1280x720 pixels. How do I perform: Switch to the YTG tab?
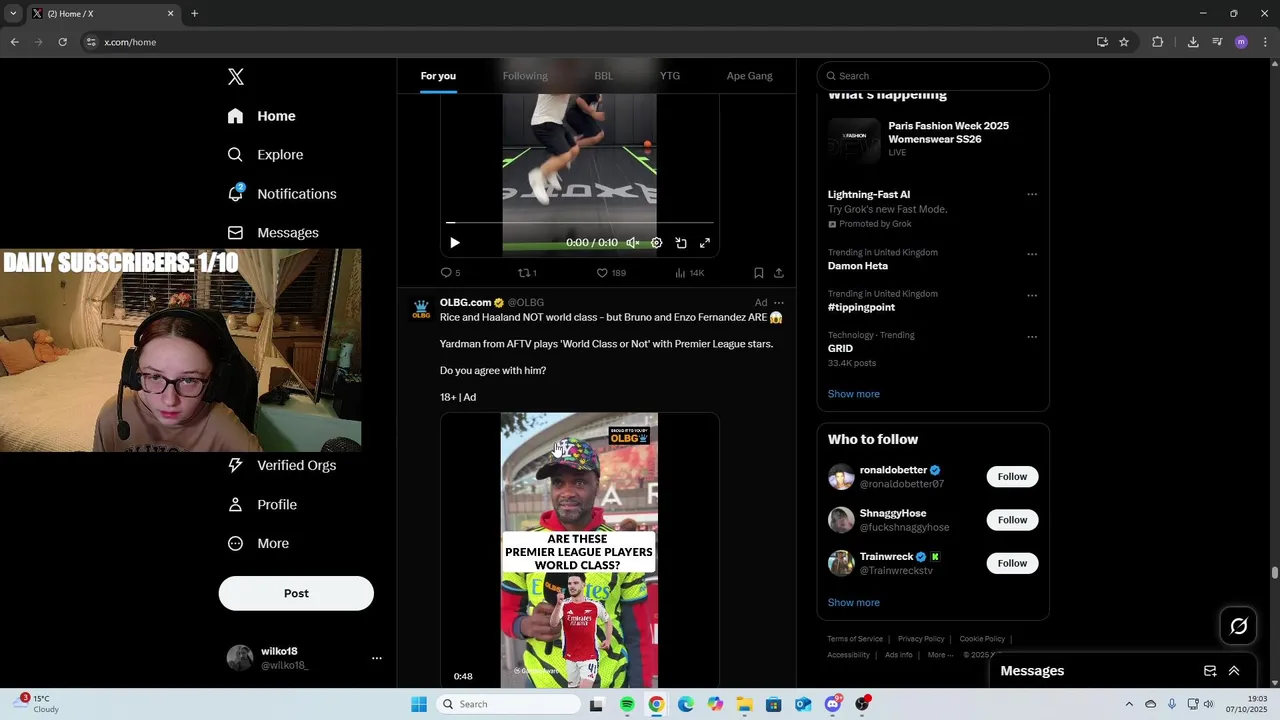(670, 76)
